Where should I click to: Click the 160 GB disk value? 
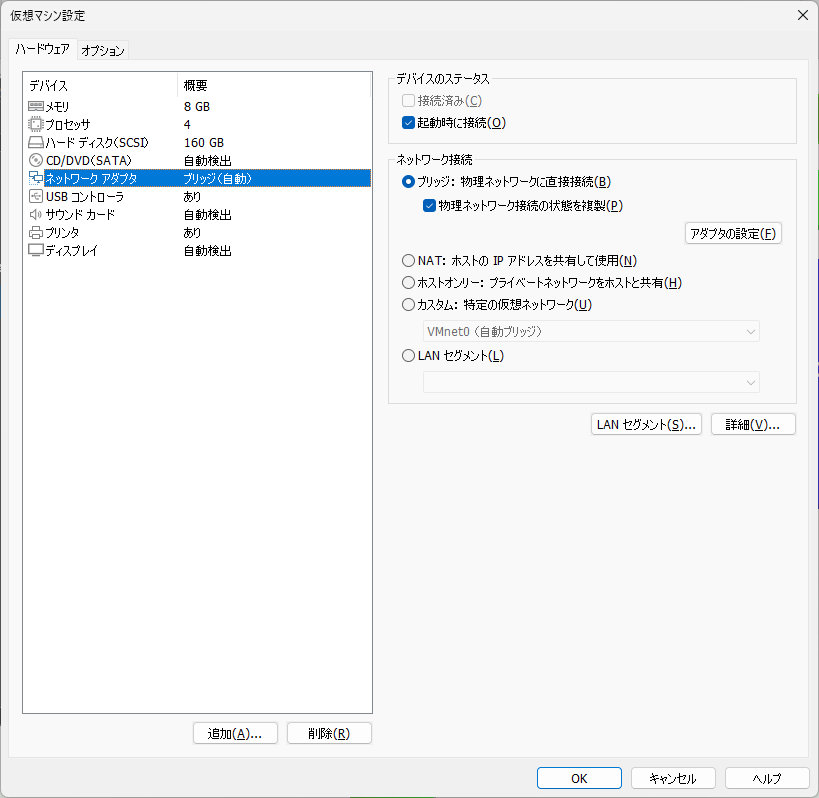pos(204,143)
